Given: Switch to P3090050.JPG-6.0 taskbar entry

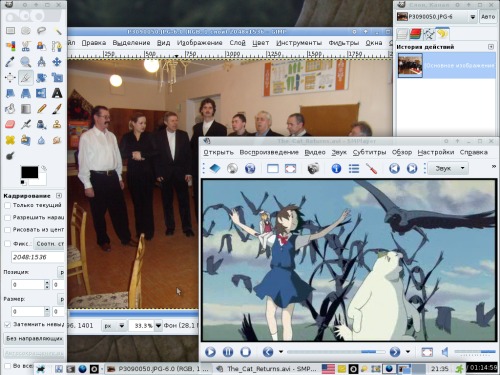Looking at the screenshot, I should tap(159, 369).
